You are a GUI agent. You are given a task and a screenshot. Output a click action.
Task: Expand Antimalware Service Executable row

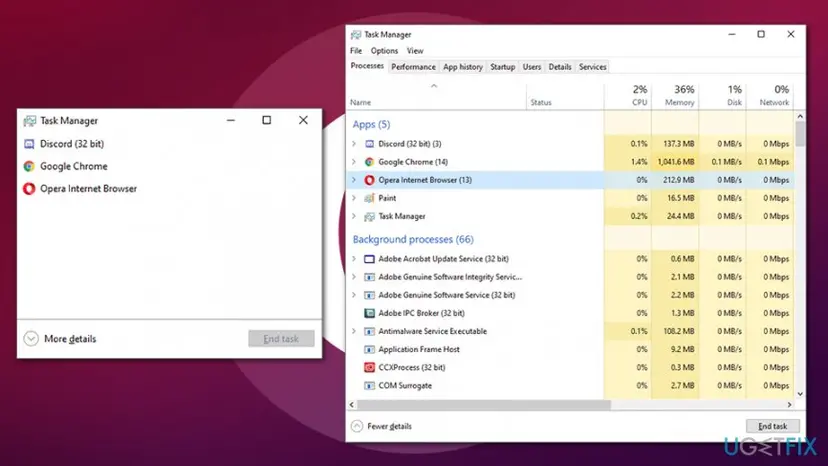(x=354, y=331)
